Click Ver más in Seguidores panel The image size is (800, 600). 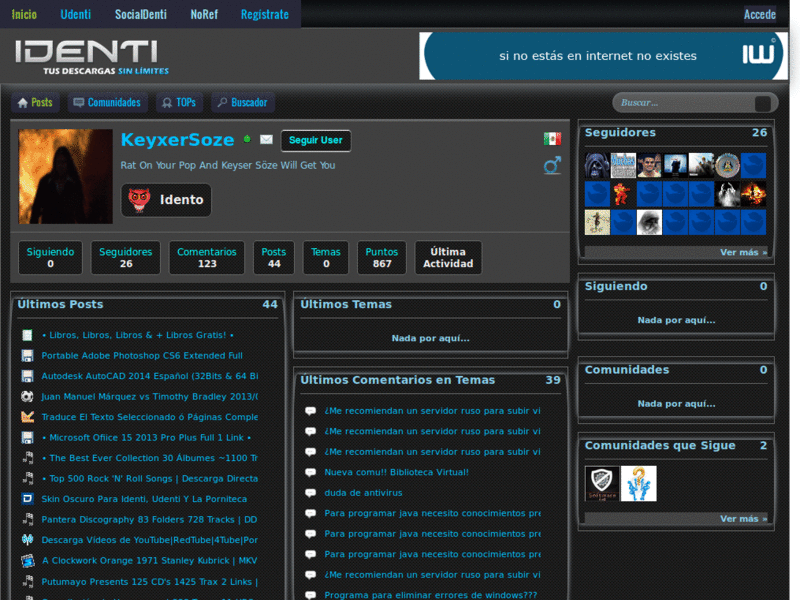pyautogui.click(x=743, y=252)
